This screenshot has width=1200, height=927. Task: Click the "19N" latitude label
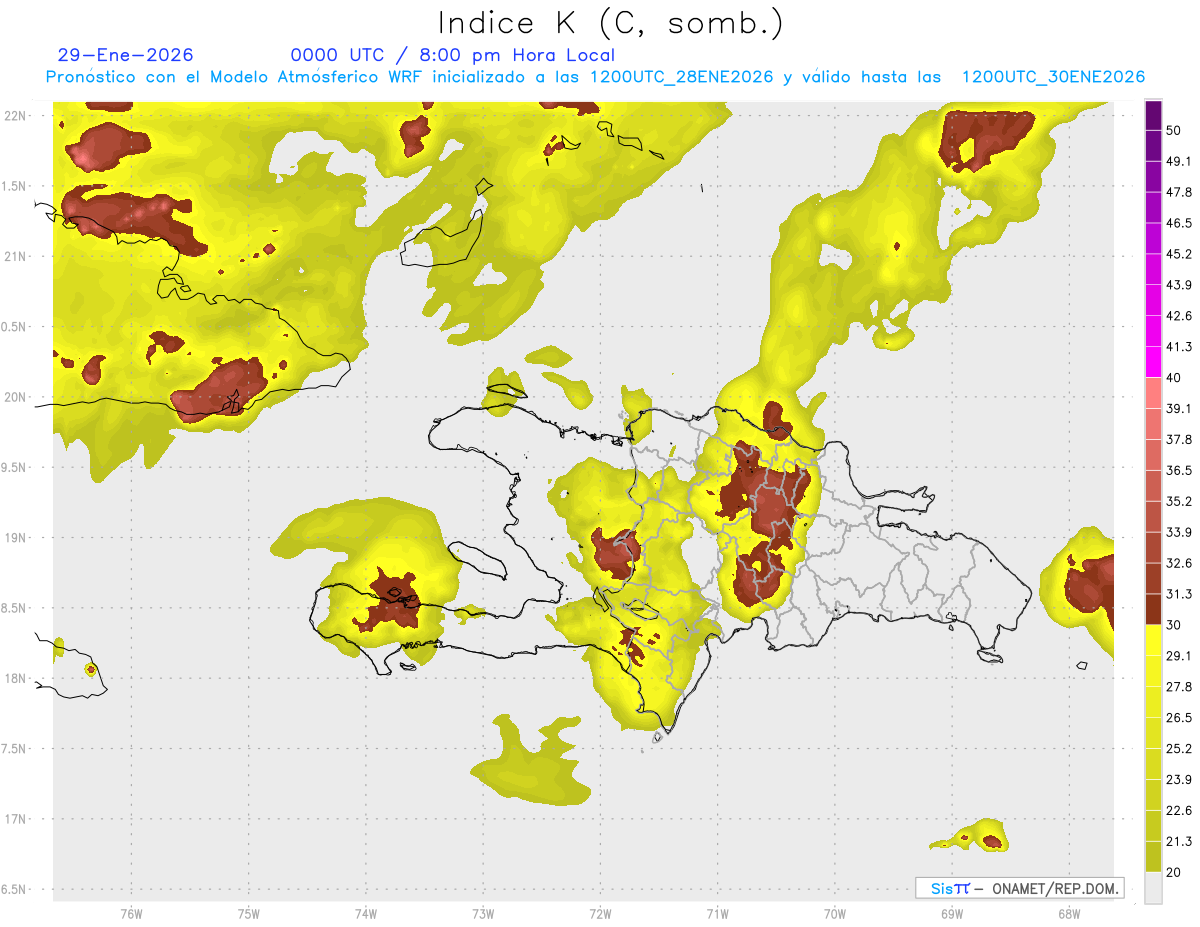pyautogui.click(x=16, y=537)
